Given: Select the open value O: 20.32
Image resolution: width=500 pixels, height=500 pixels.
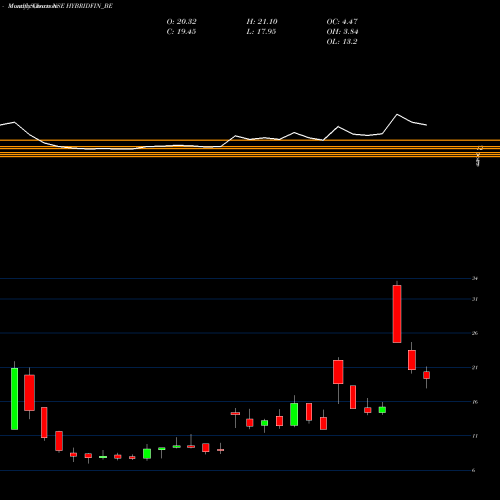Looking at the screenshot, I should pyautogui.click(x=181, y=21).
